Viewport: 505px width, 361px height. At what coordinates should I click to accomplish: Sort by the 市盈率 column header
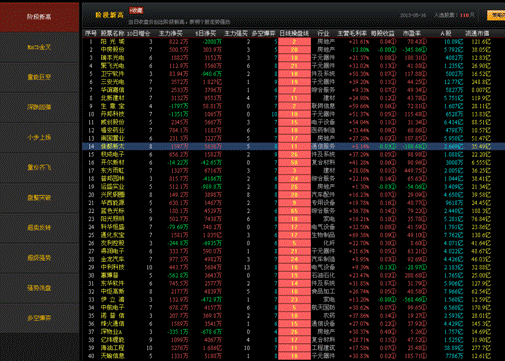(x=412, y=34)
